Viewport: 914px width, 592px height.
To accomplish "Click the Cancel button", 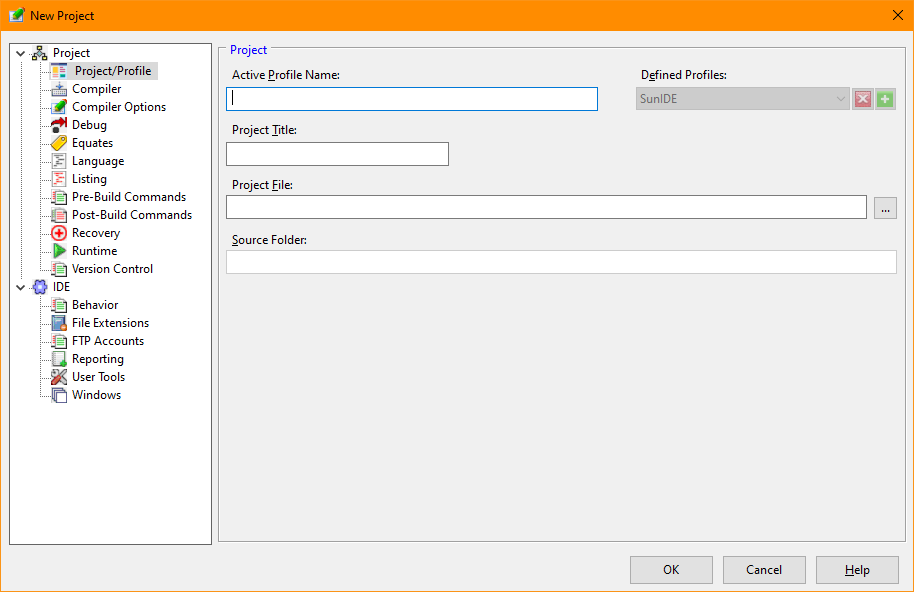I will (x=764, y=570).
